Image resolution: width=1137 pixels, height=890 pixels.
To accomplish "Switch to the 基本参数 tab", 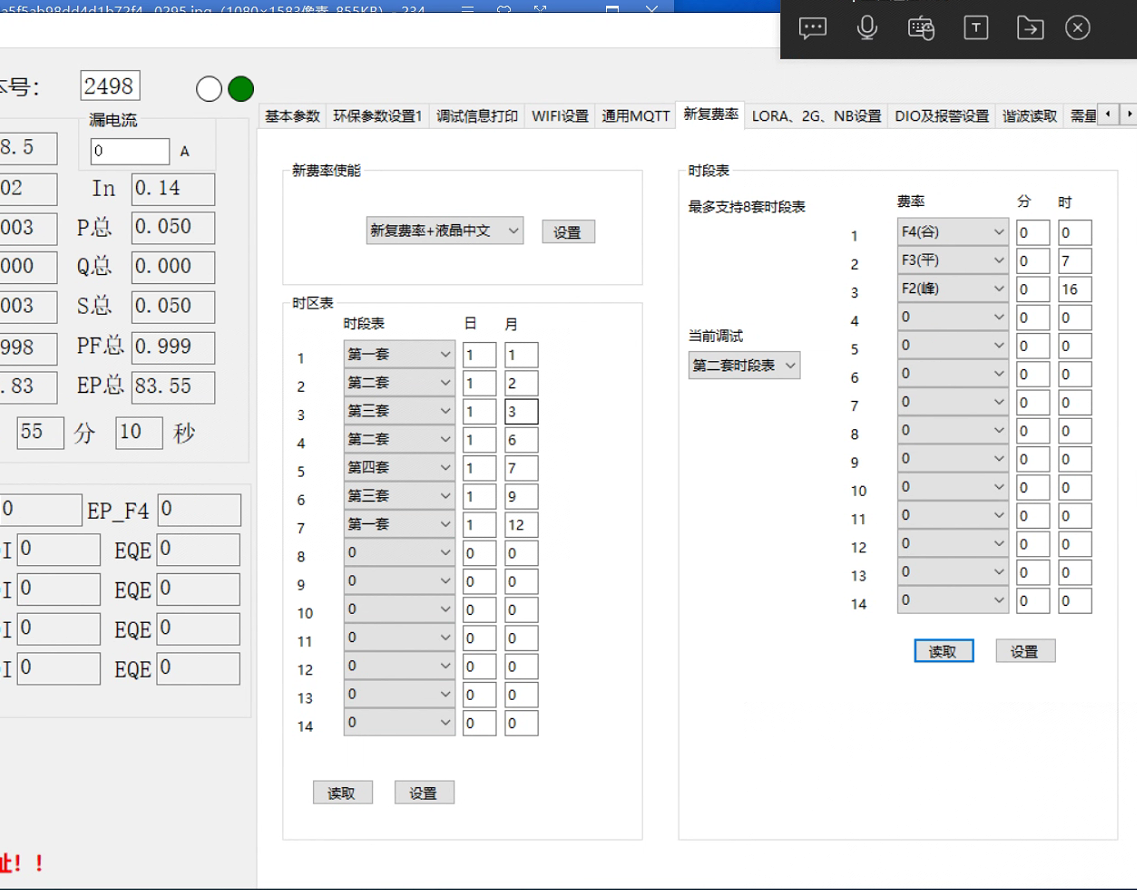I will point(292,116).
